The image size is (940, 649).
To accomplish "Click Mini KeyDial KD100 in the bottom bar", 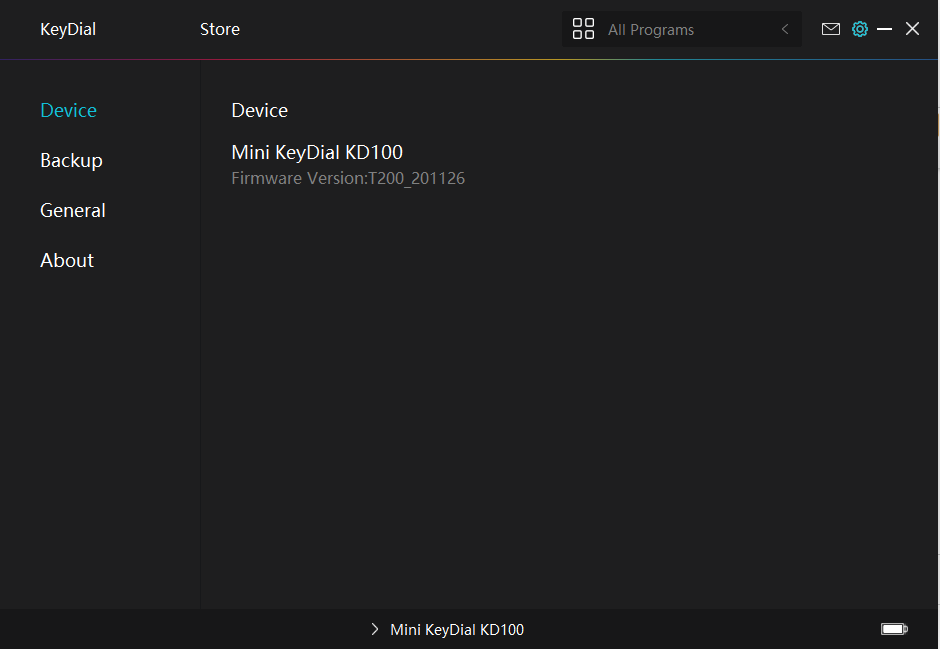I will [x=457, y=629].
